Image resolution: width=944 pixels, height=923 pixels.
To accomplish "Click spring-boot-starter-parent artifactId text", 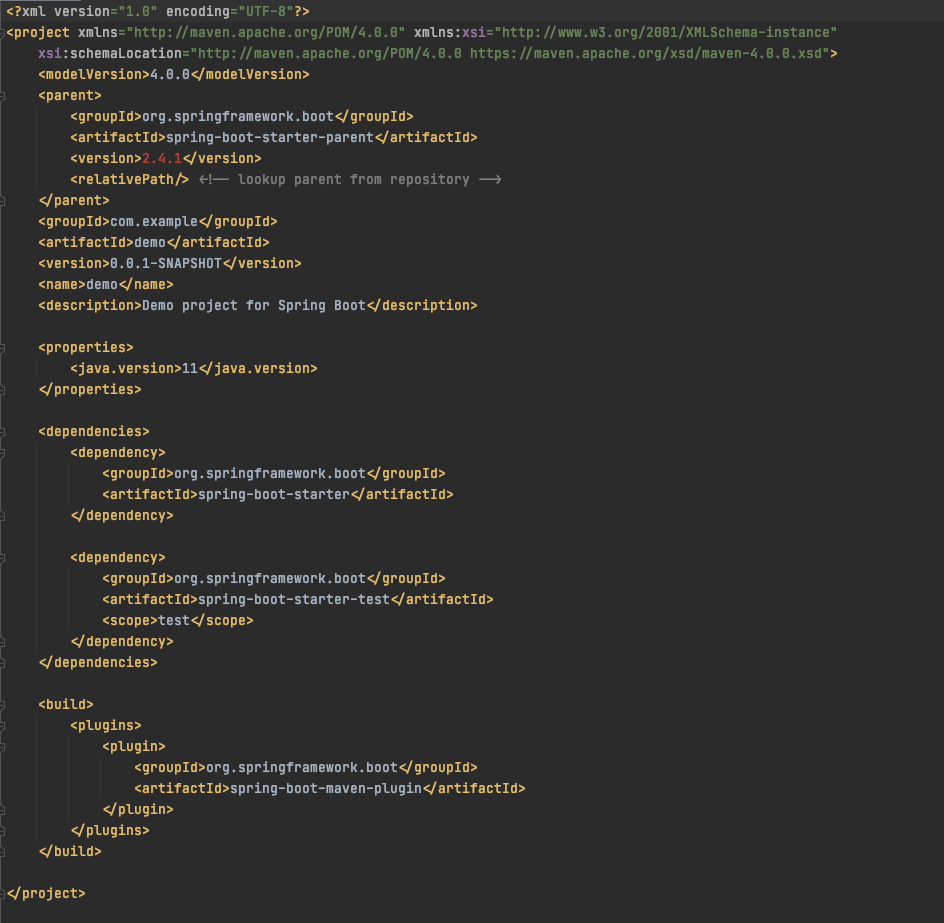I will pos(270,137).
